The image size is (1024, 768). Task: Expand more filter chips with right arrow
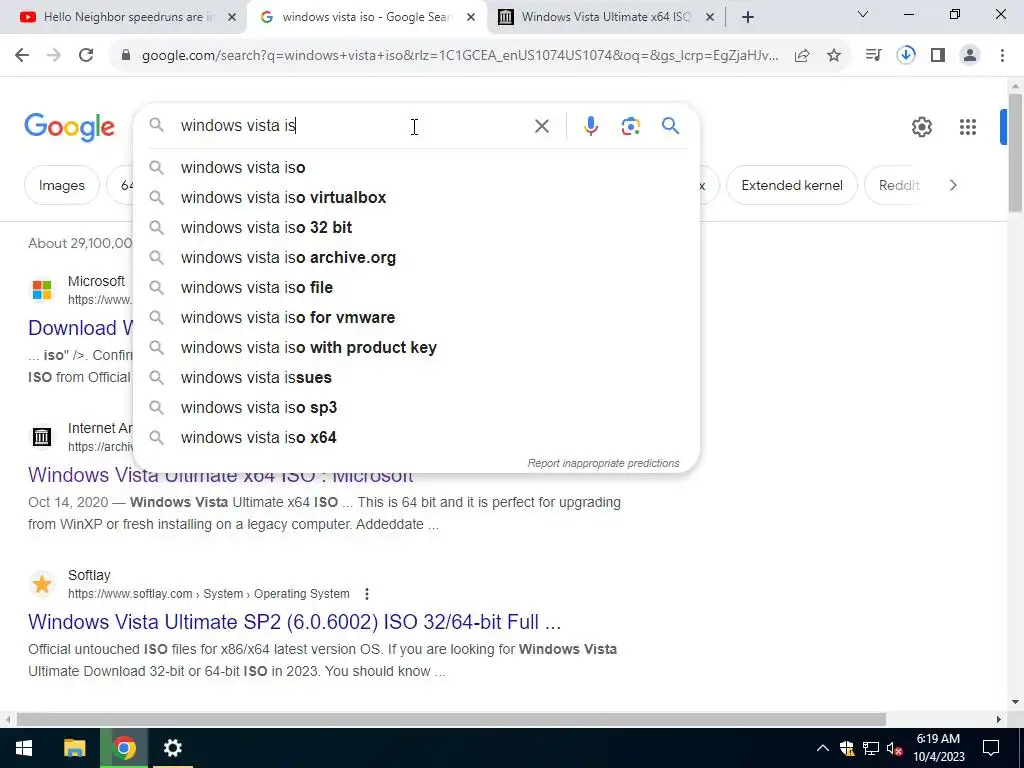[953, 185]
